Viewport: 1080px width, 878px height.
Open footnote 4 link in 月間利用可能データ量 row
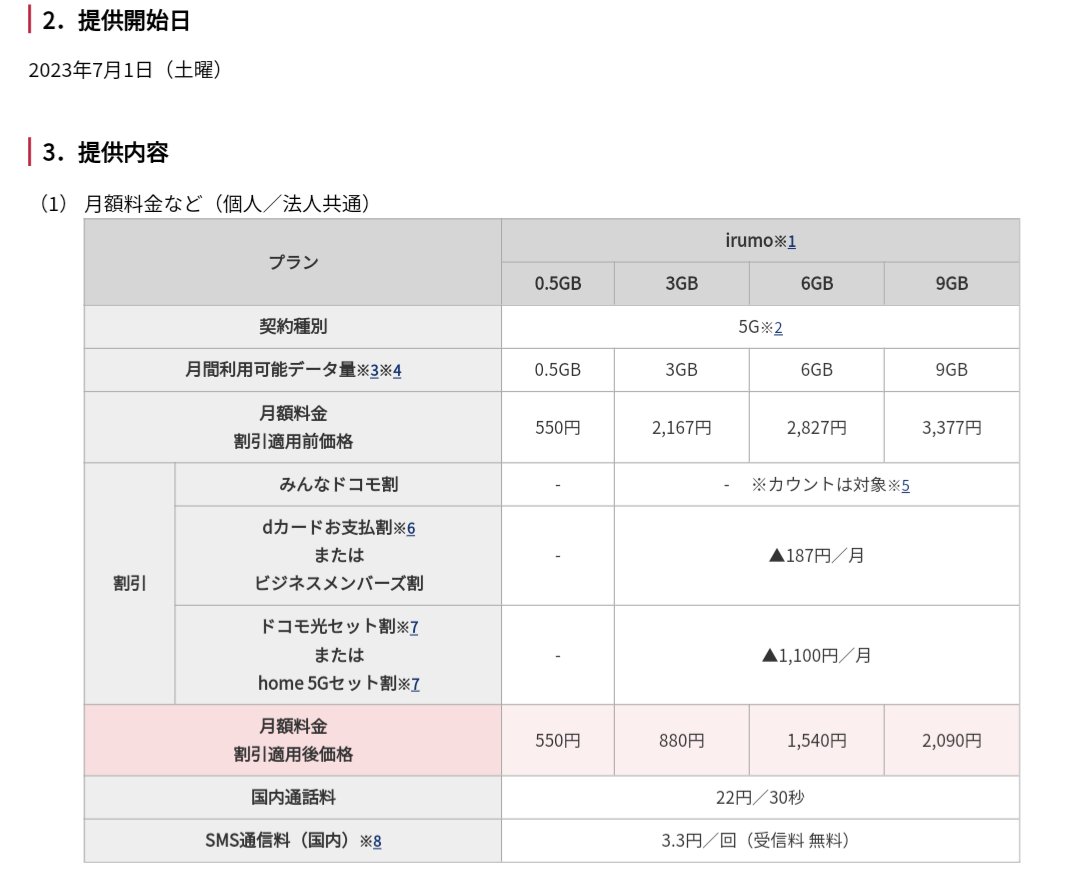click(x=397, y=371)
